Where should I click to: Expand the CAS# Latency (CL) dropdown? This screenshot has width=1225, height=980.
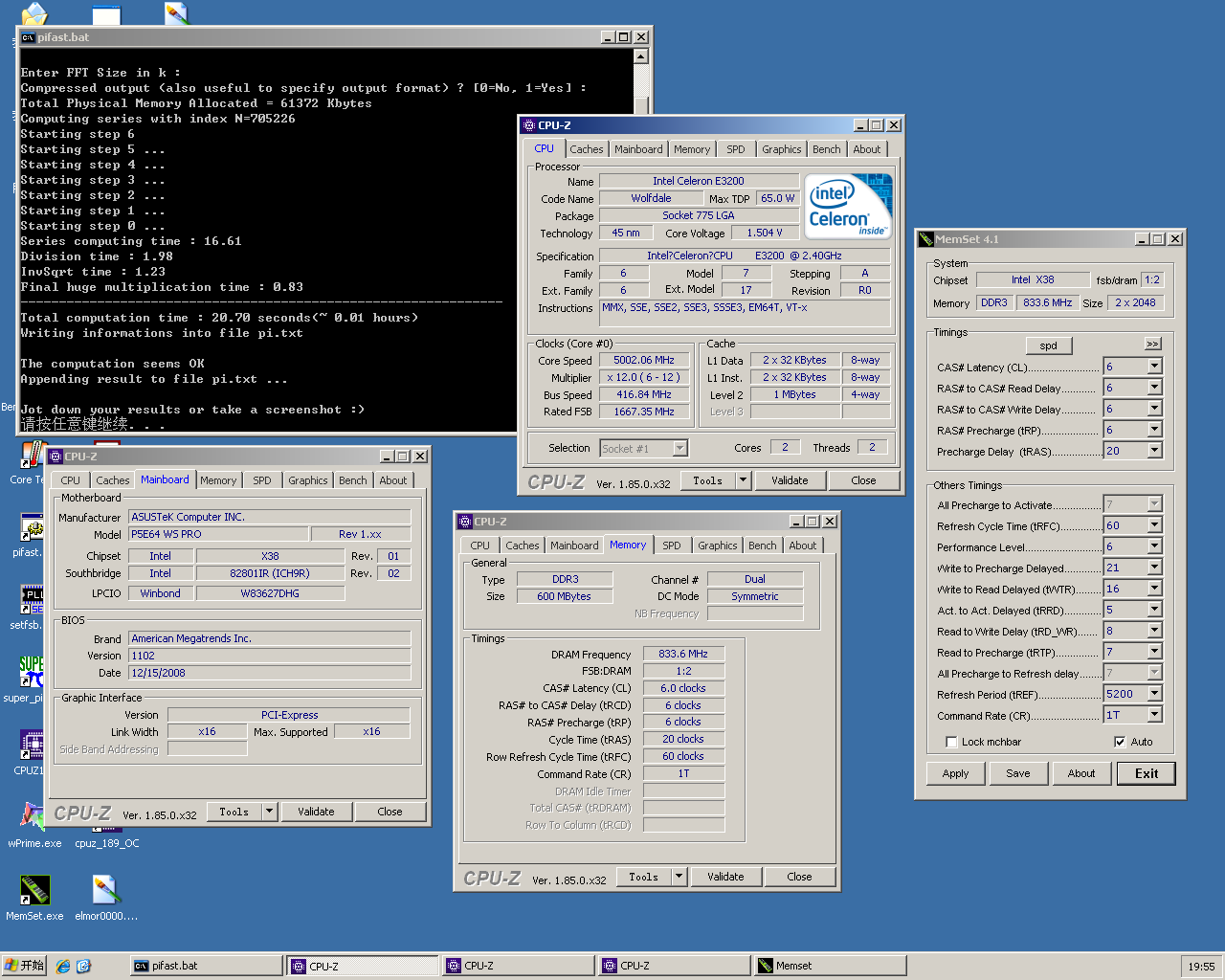coord(1154,367)
